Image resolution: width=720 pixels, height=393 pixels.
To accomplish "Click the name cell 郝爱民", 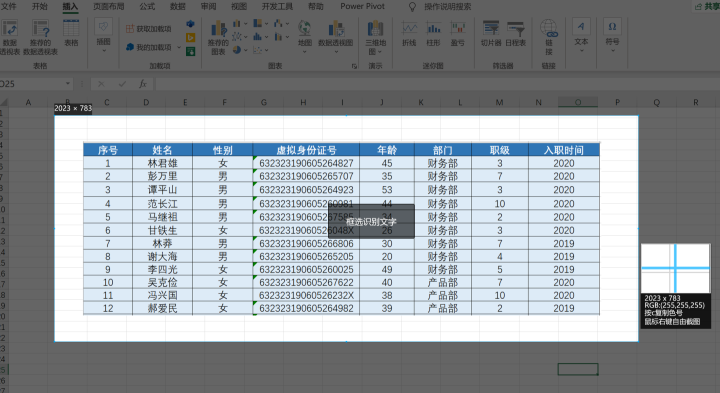I will tap(163, 308).
